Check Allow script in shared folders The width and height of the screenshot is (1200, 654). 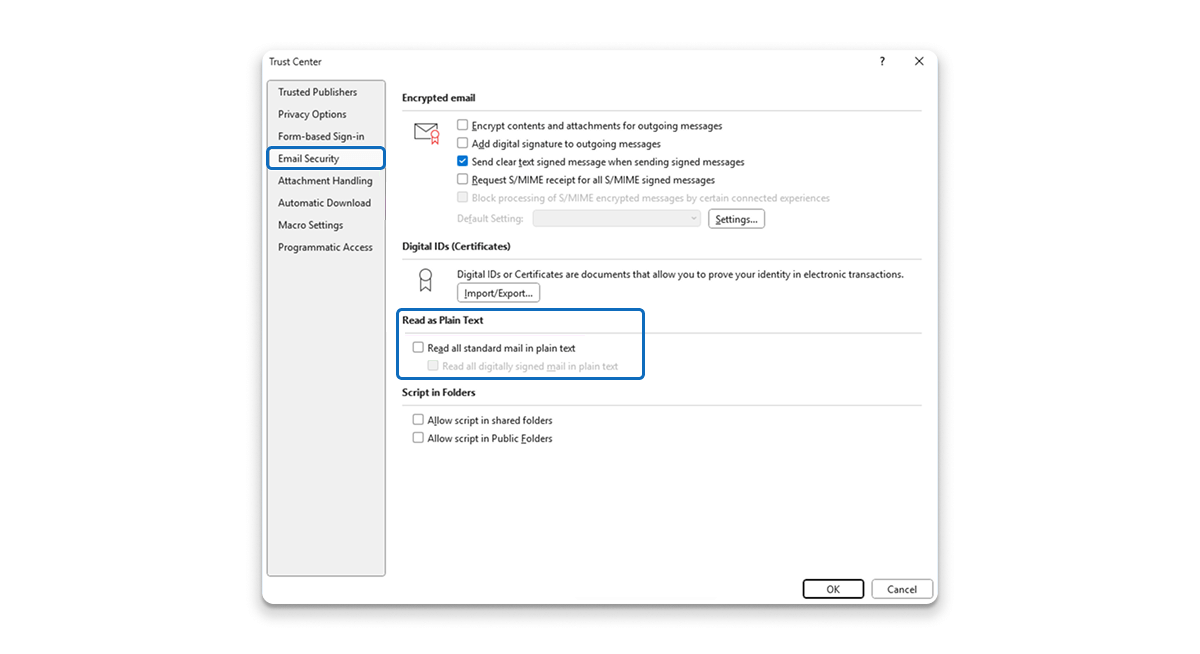click(418, 419)
